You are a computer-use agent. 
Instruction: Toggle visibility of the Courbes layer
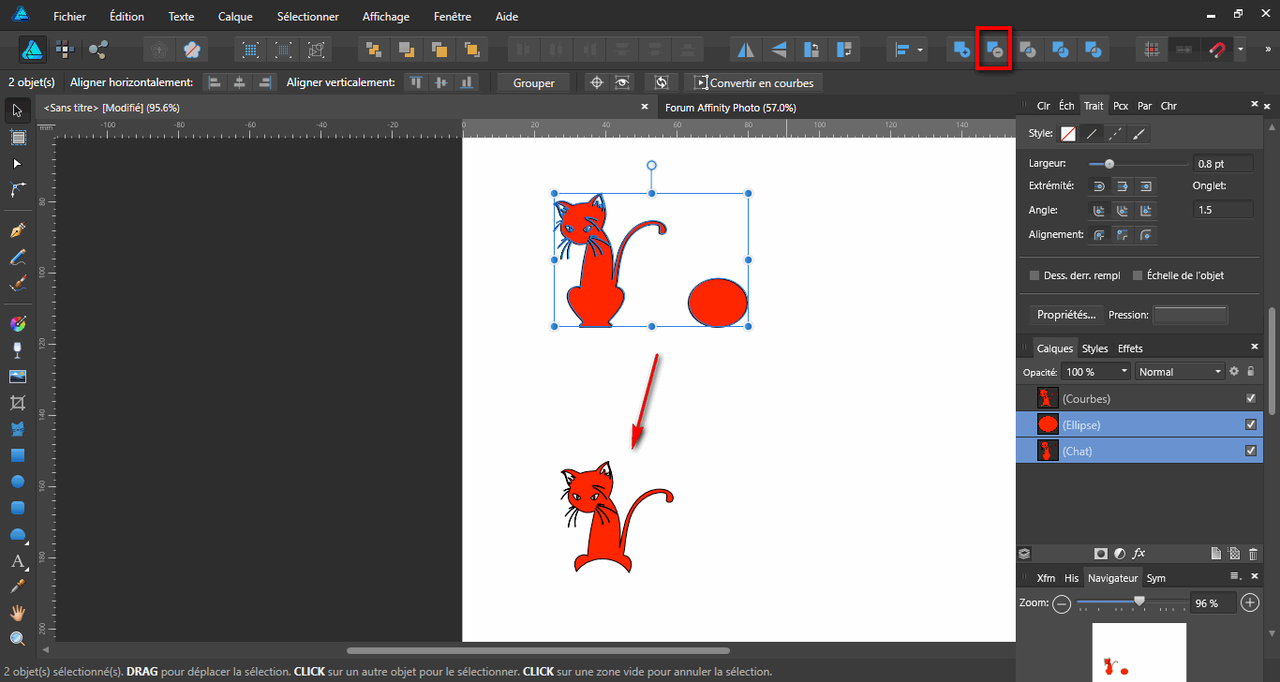click(1251, 398)
